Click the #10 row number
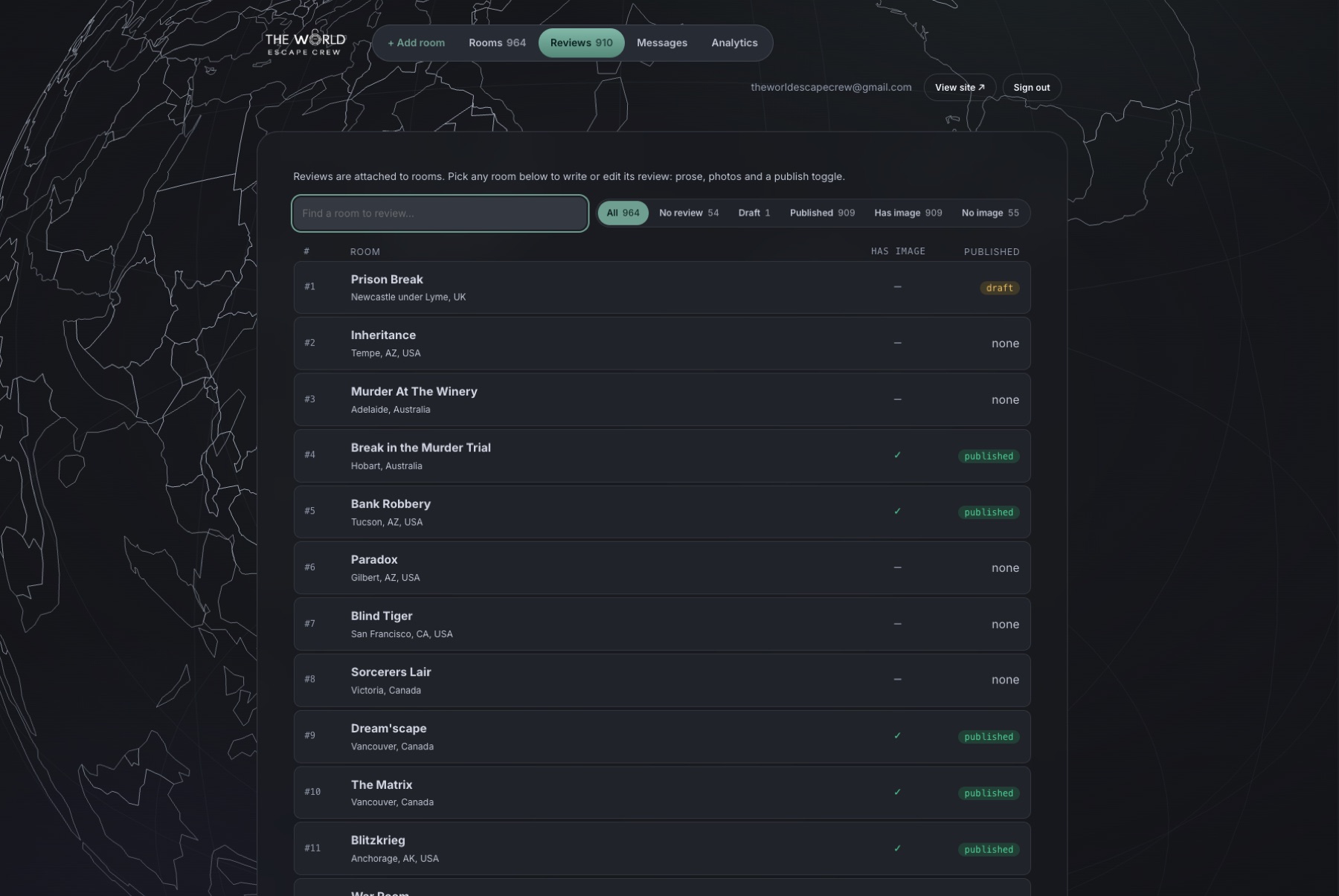 [x=312, y=792]
